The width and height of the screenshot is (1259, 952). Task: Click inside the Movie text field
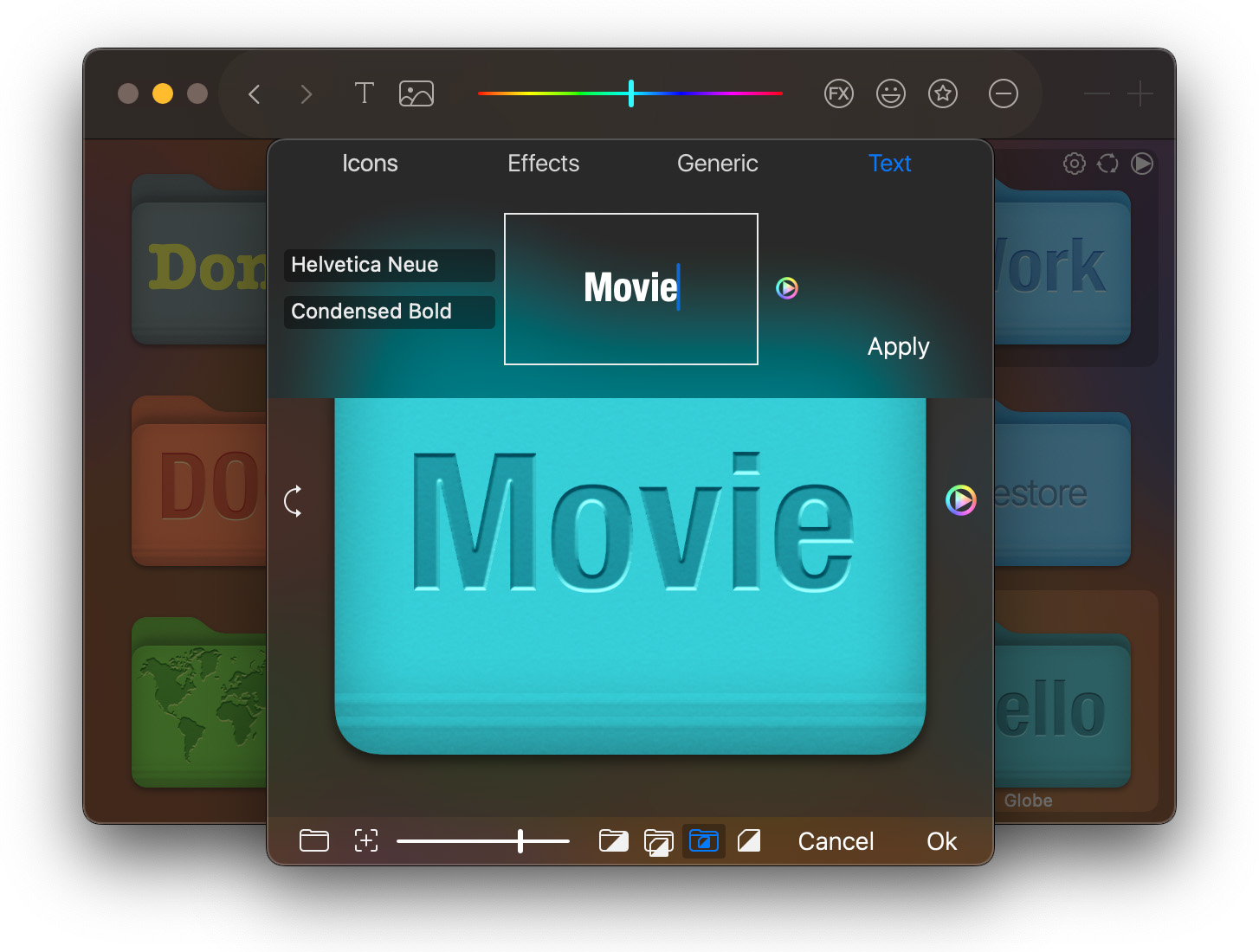(630, 289)
